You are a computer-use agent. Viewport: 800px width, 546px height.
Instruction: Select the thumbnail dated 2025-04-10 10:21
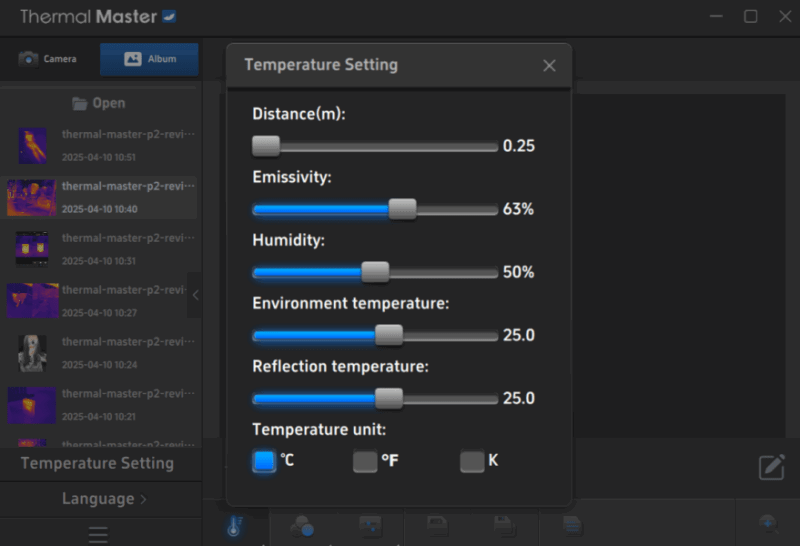tap(32, 405)
